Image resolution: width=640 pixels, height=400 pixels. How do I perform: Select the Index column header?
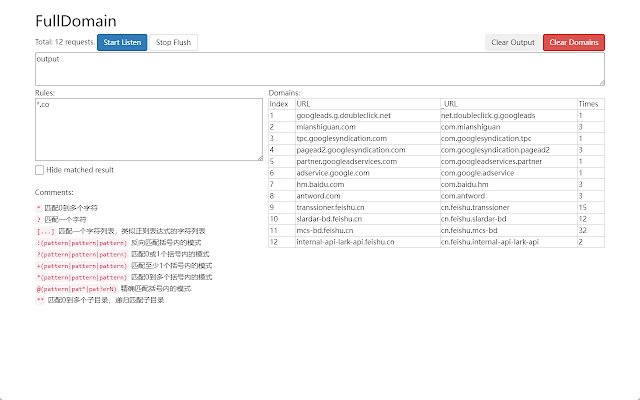tap(282, 104)
